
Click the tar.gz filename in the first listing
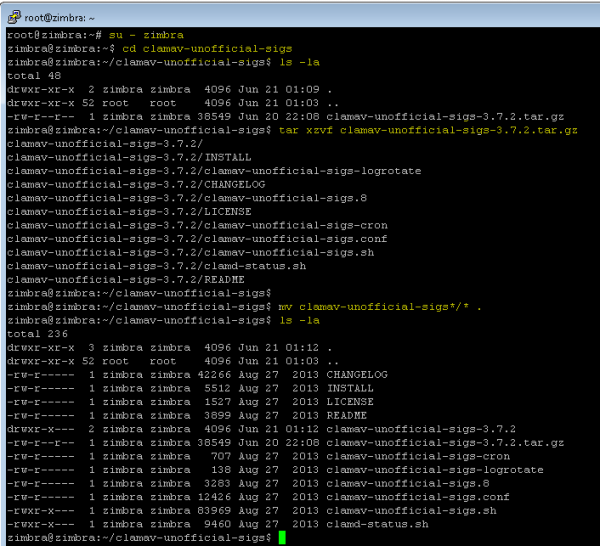pyautogui.click(x=445, y=117)
